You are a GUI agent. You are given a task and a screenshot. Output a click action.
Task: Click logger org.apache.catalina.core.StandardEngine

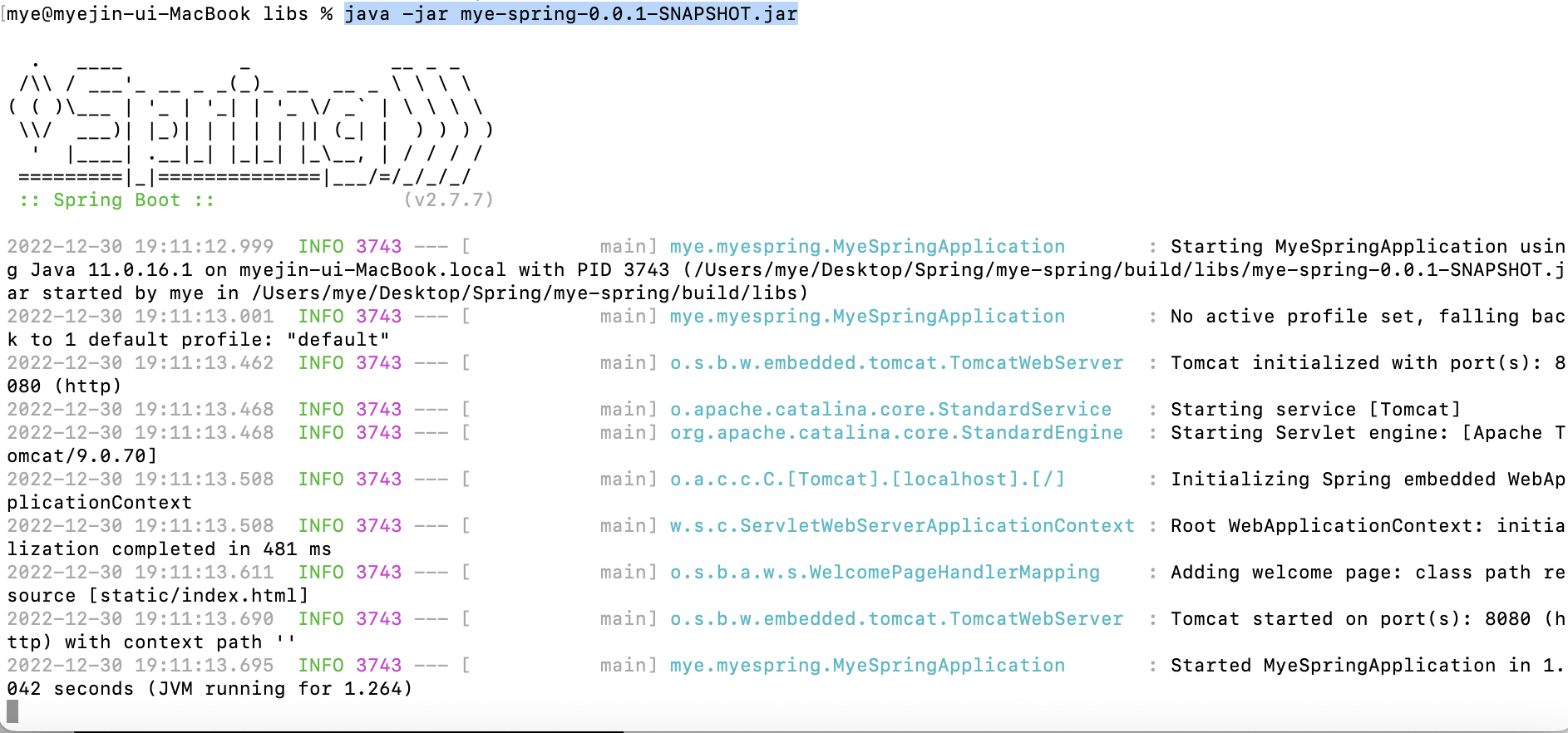tap(896, 433)
